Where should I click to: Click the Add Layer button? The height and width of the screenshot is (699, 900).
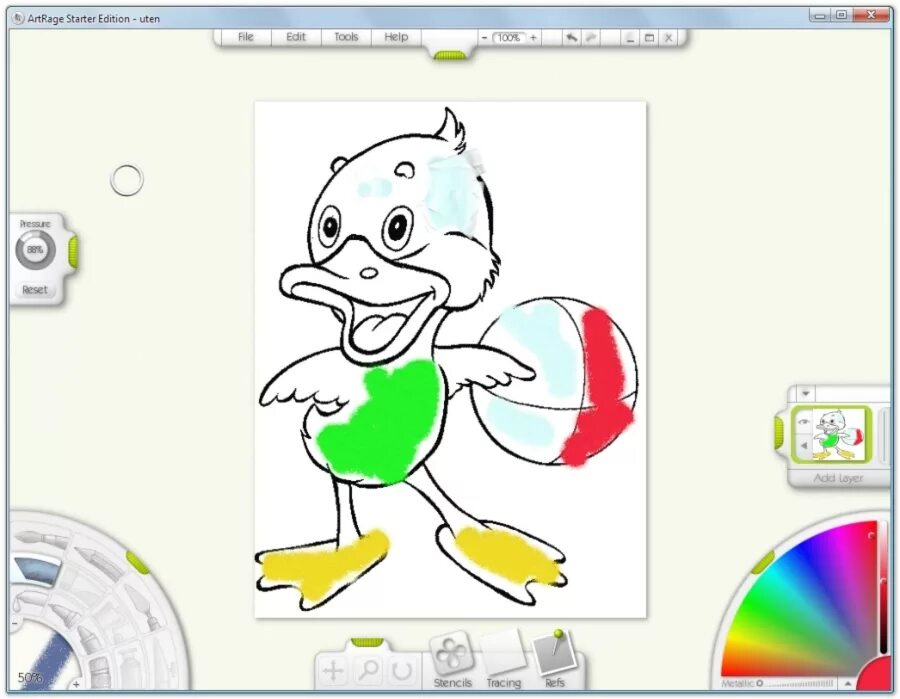838,478
